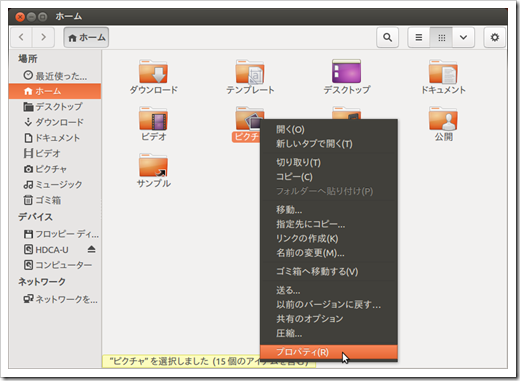Image resolution: width=520 pixels, height=381 pixels.
Task: Open ピクチャ in the sidebar
Action: (55, 169)
